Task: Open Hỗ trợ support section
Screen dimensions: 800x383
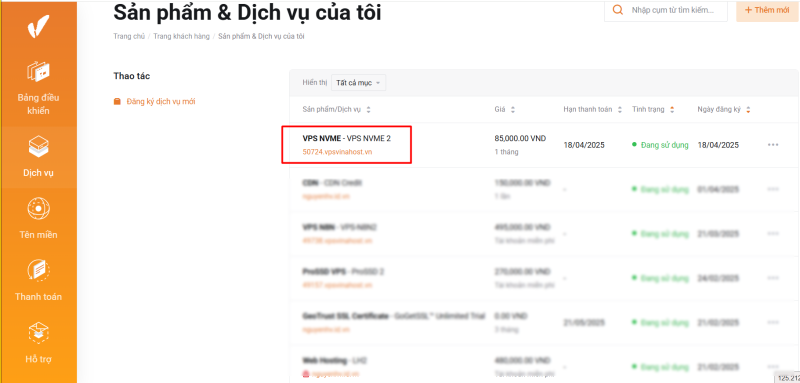Action: click(x=38, y=343)
